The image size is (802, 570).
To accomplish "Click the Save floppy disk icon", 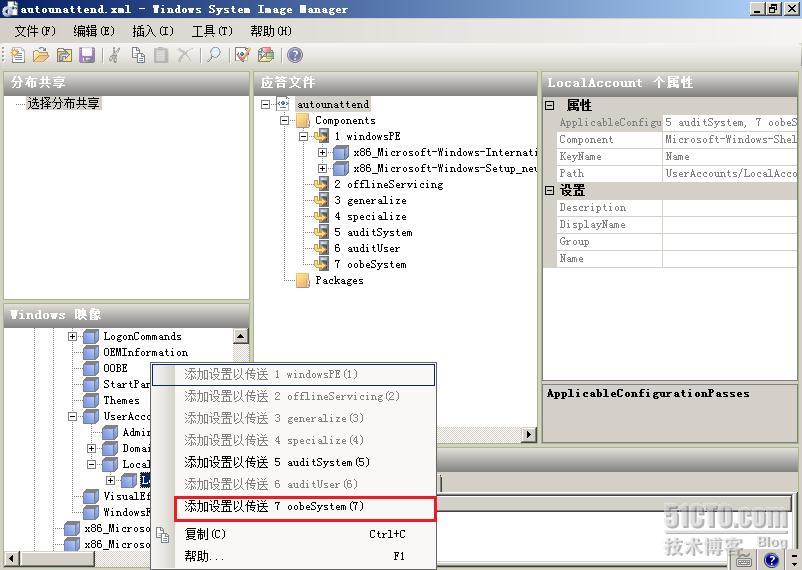I will point(87,55).
